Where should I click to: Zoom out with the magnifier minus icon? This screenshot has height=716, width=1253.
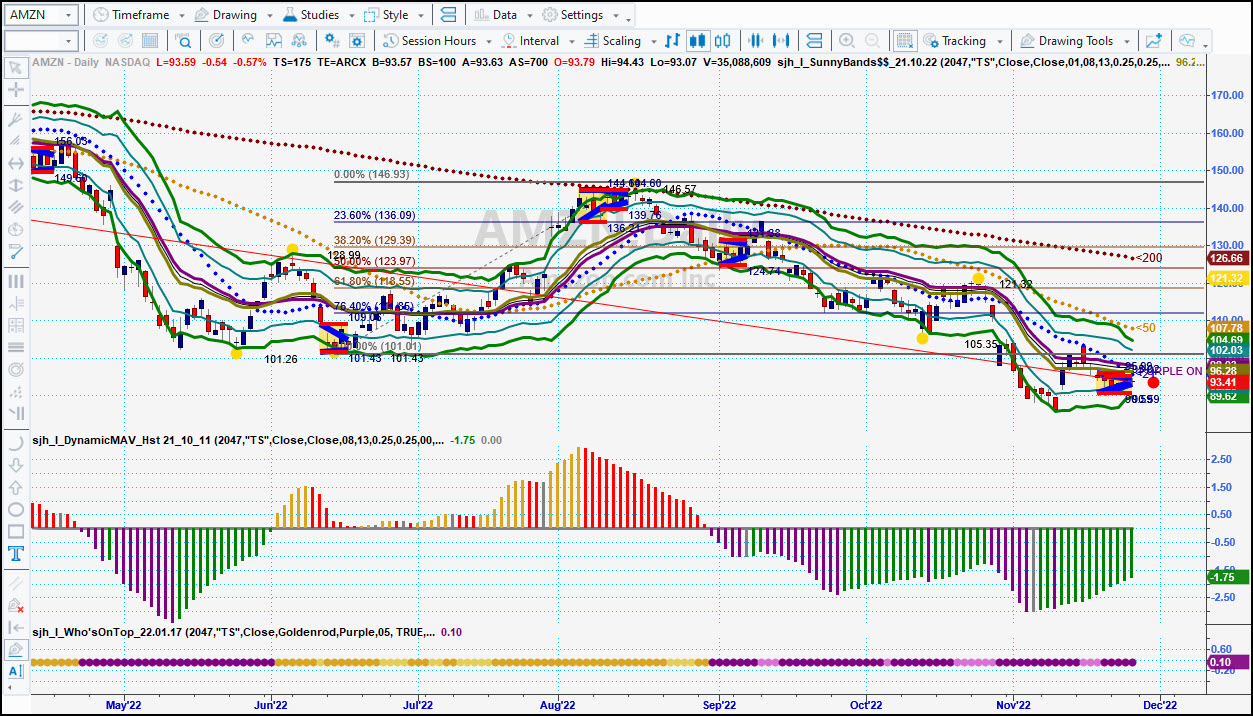[x=873, y=41]
